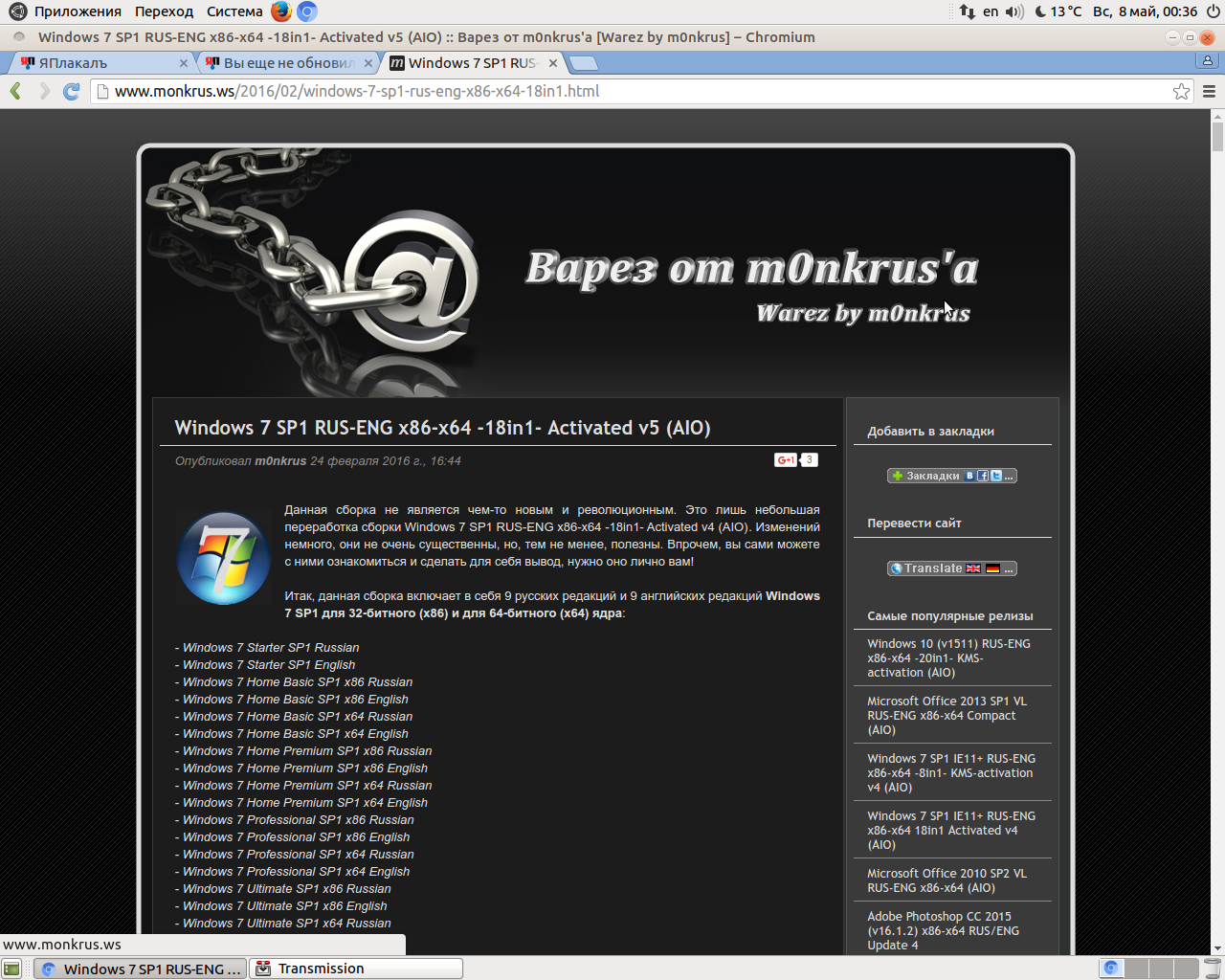1225x980 pixels.
Task: Click the 'Перевести сайт' heading
Action: (914, 523)
